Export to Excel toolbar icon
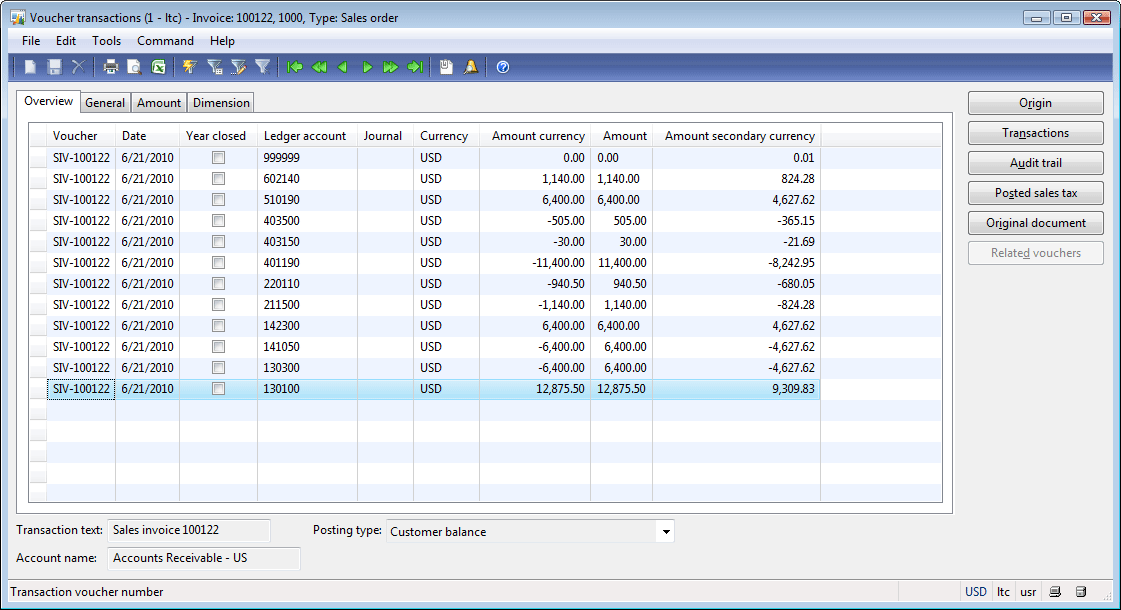 [158, 67]
